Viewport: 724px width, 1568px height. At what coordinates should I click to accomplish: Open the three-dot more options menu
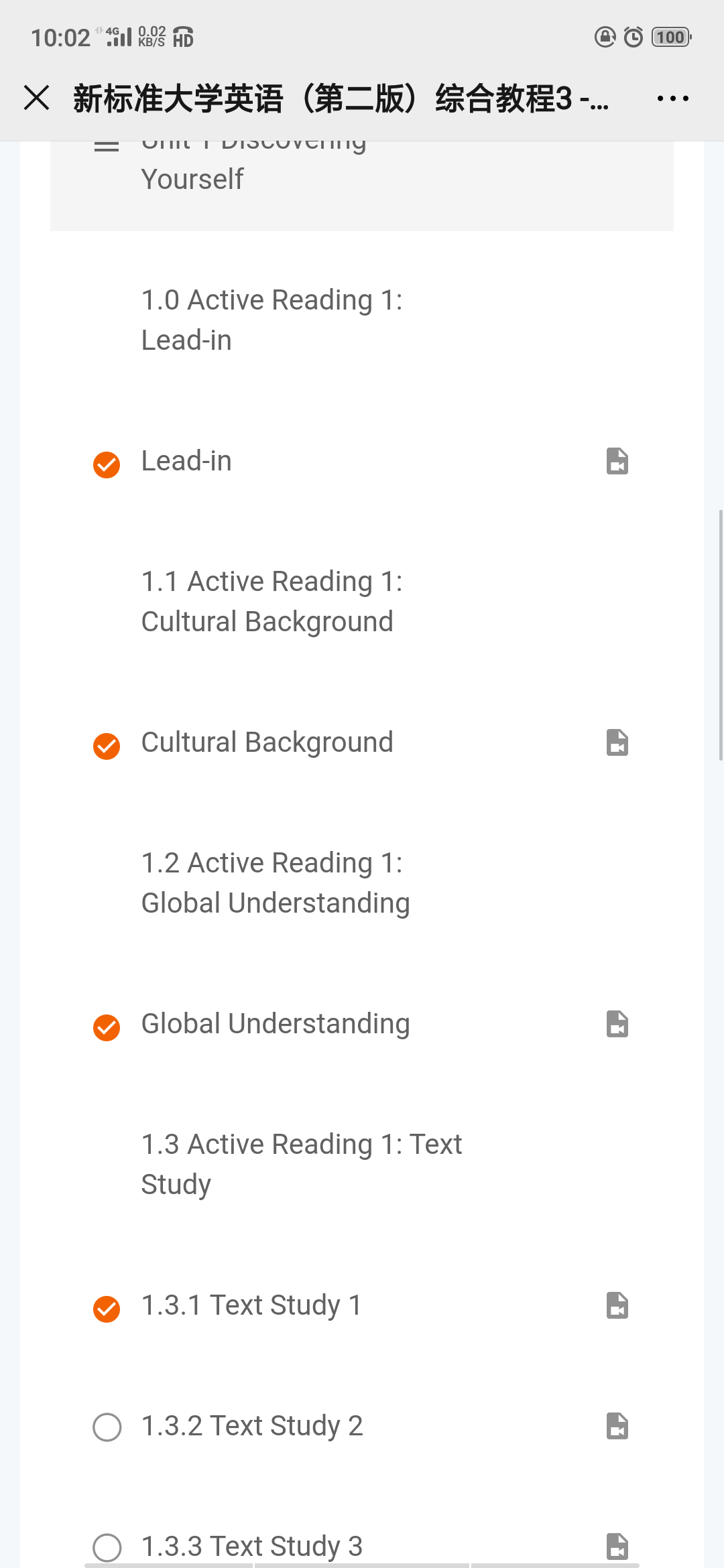click(672, 99)
